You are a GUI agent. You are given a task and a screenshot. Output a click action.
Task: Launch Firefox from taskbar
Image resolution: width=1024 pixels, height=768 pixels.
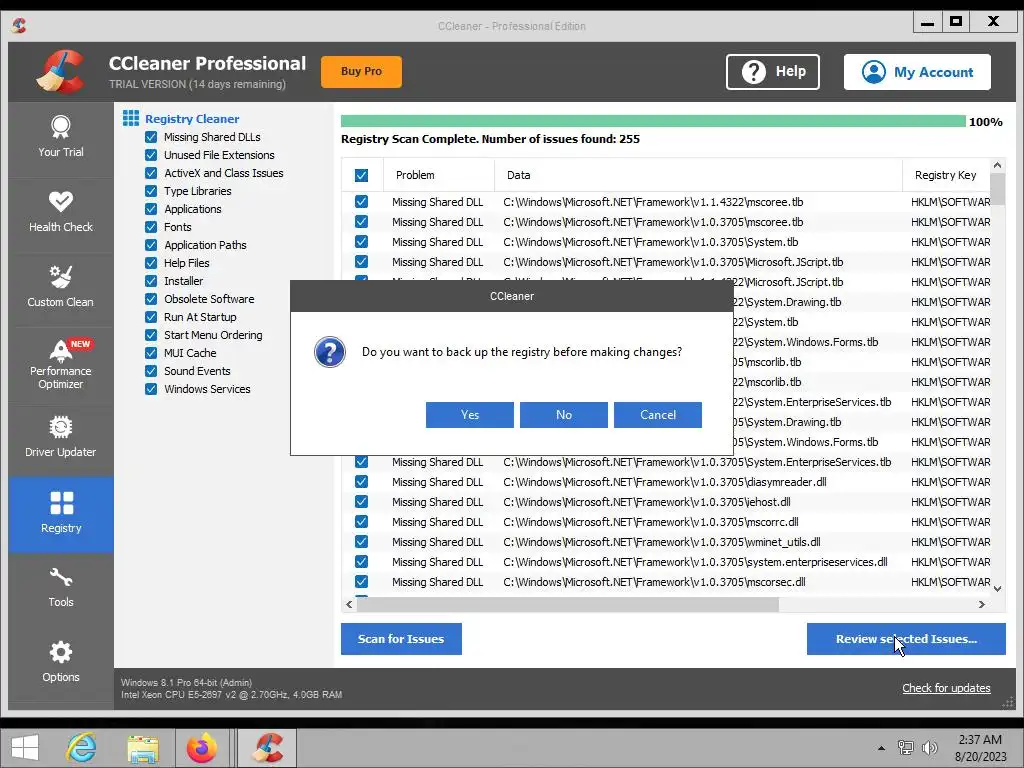pyautogui.click(x=202, y=748)
